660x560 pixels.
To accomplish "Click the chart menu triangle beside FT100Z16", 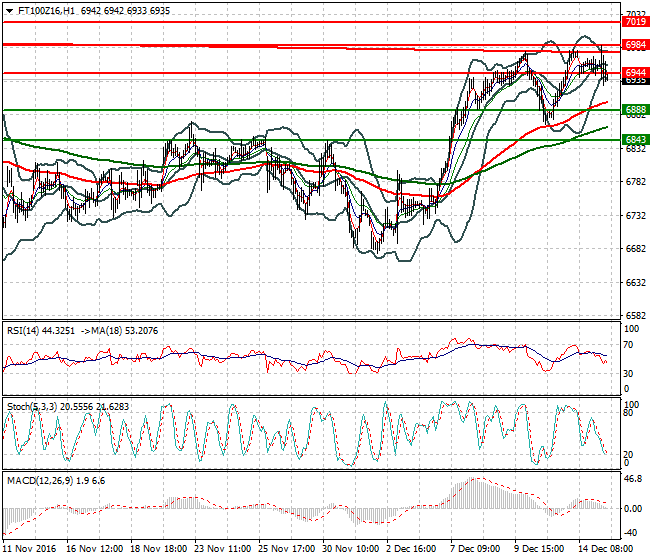I will pos(10,11).
